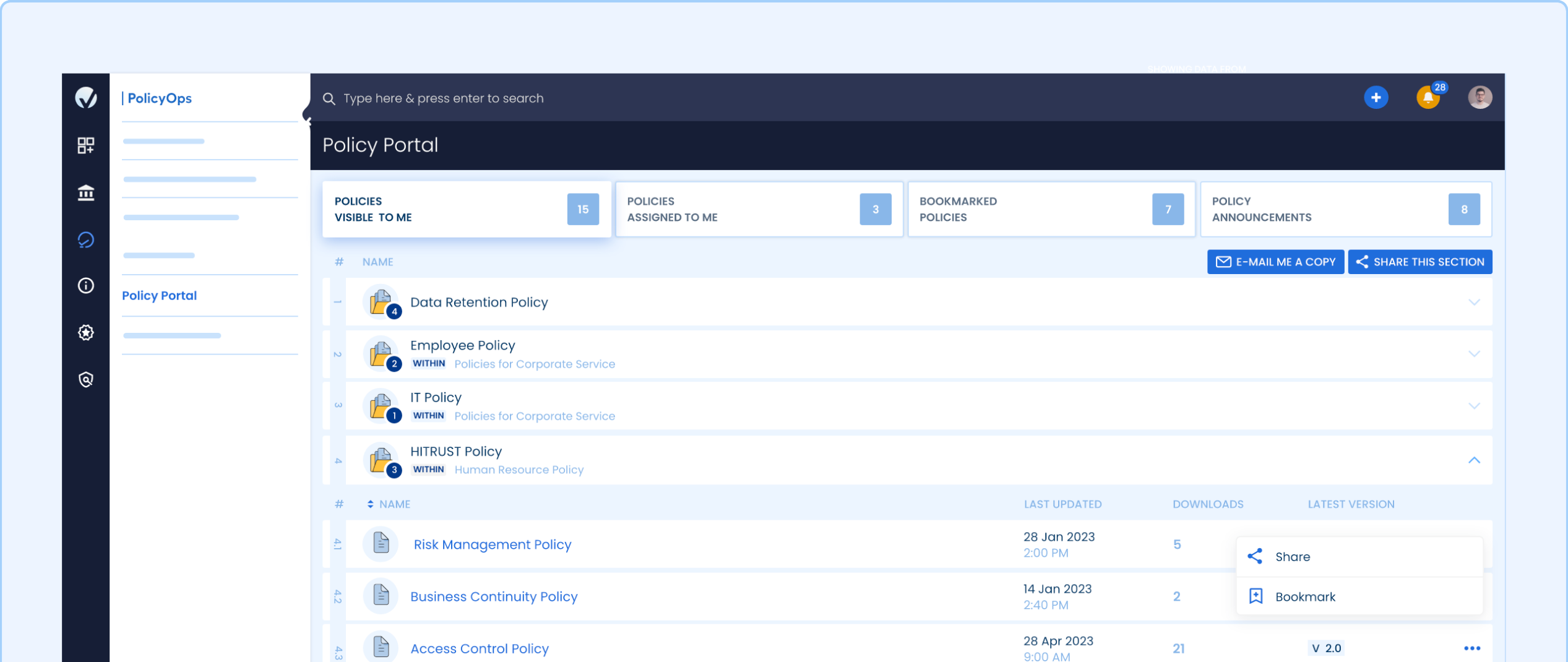Open Access Control Policy link
Viewport: 1568px width, 662px height.
pyautogui.click(x=479, y=648)
